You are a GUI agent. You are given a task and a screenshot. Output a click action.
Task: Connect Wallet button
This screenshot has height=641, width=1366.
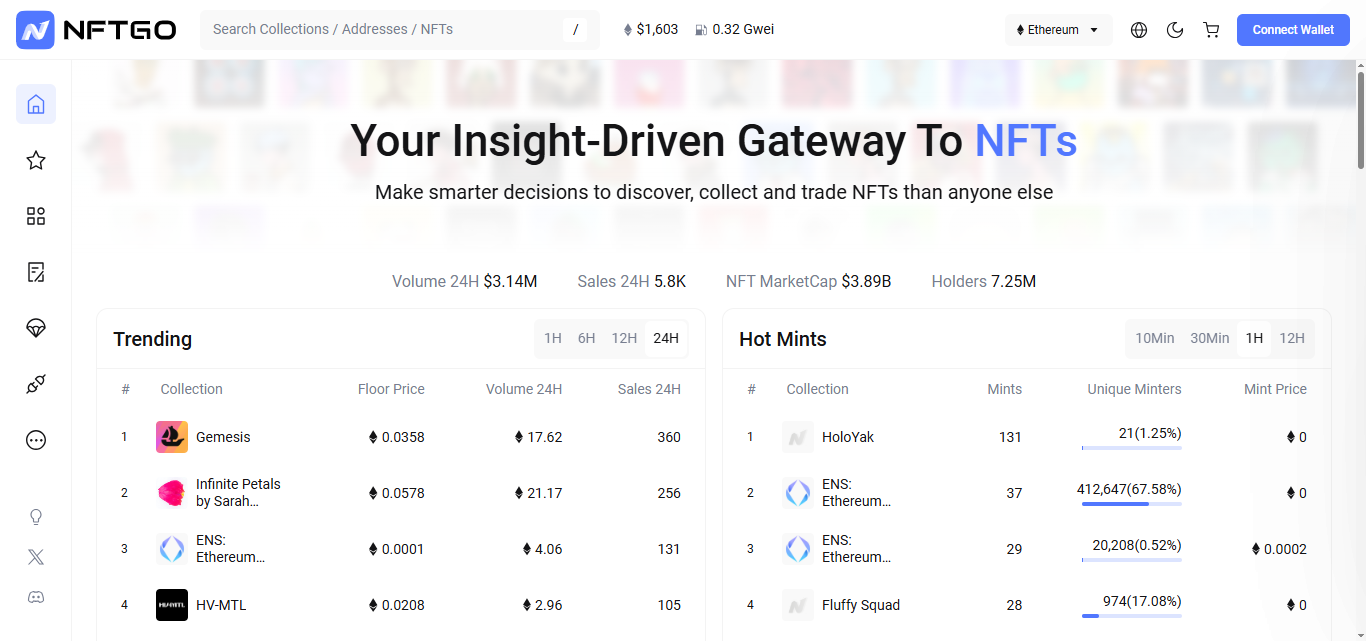[1293, 30]
